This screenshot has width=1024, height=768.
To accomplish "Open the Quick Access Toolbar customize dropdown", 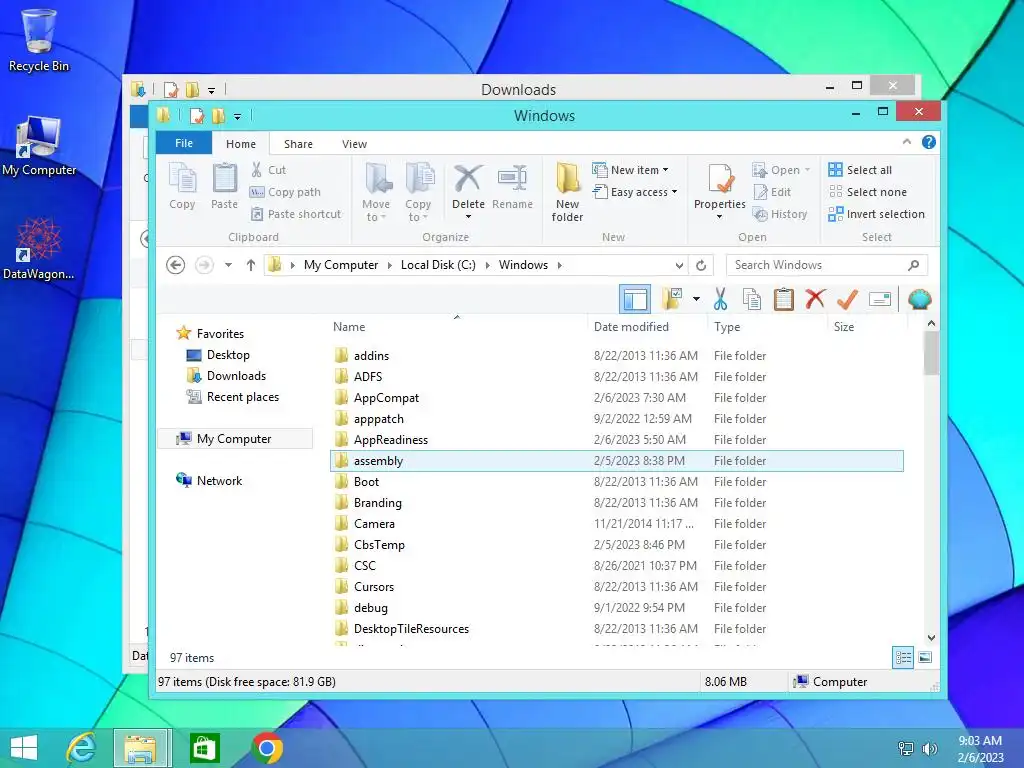I will [x=237, y=116].
